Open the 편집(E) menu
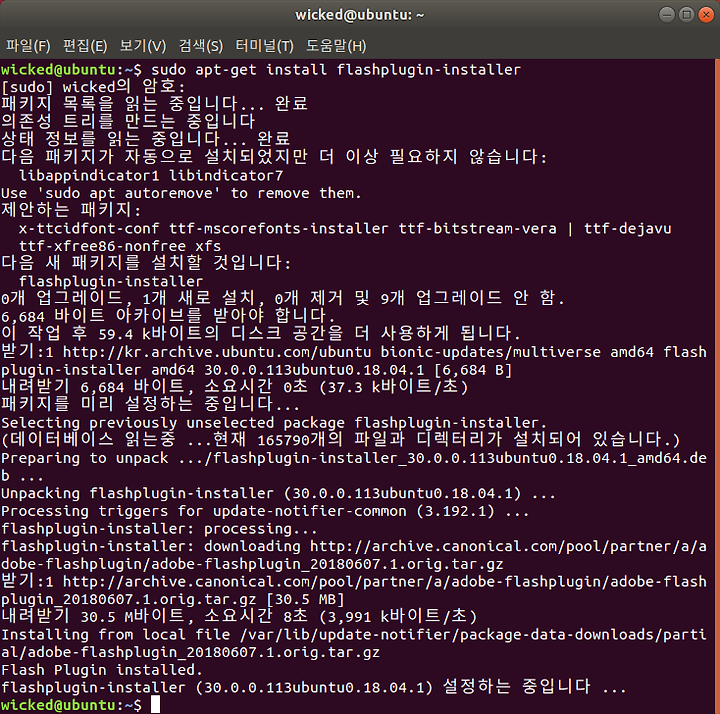This screenshot has height=714, width=720. click(x=85, y=46)
